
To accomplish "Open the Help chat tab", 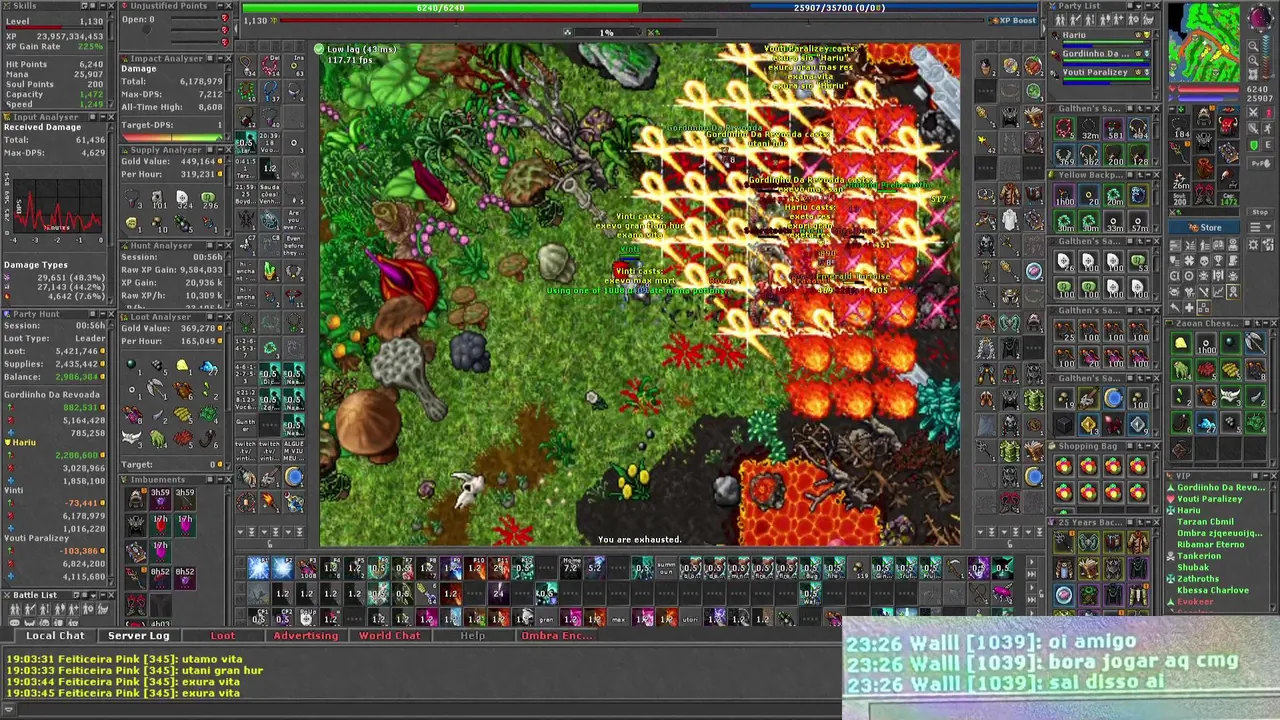I will tap(472, 636).
